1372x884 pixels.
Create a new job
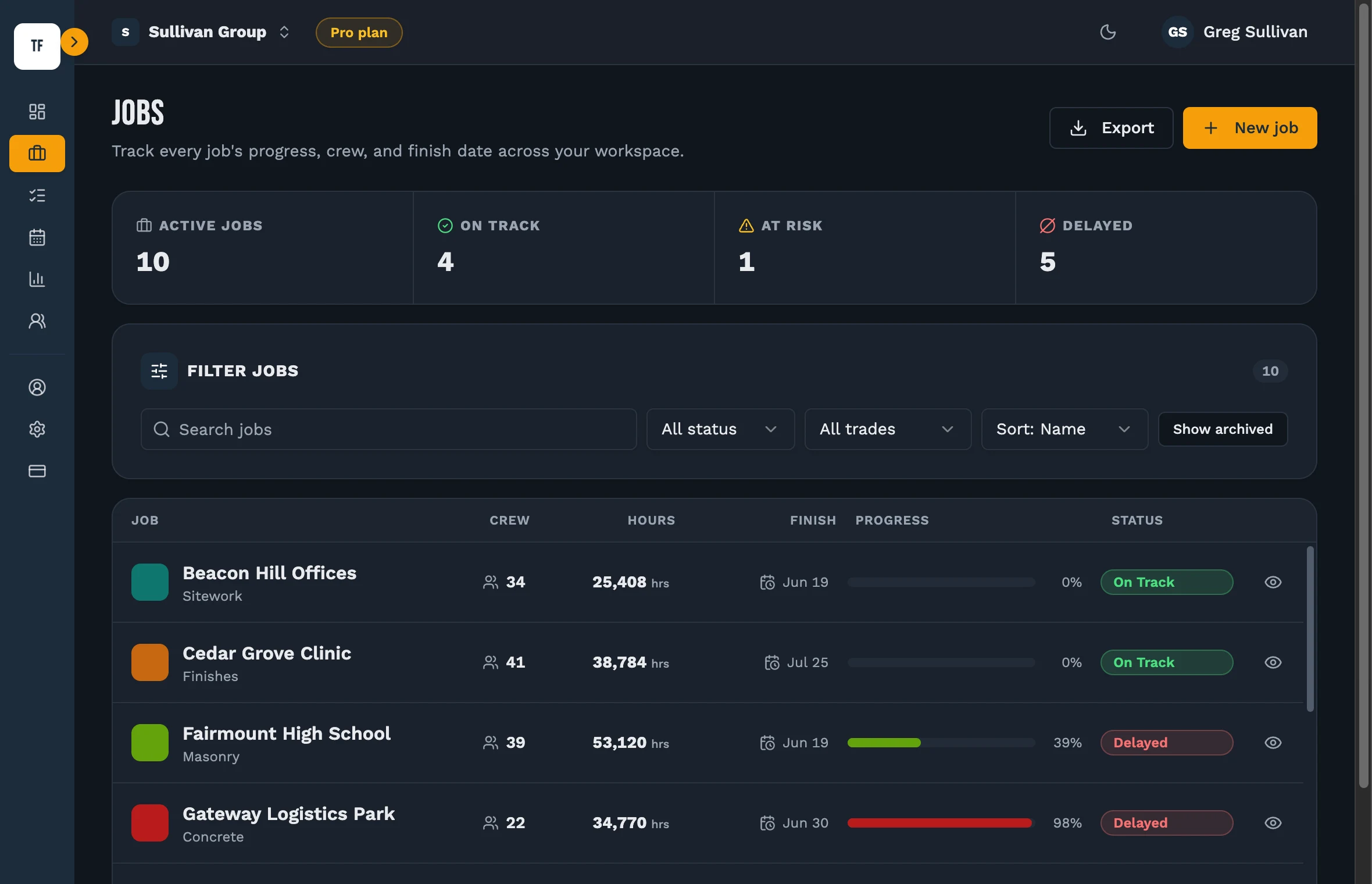[1250, 128]
